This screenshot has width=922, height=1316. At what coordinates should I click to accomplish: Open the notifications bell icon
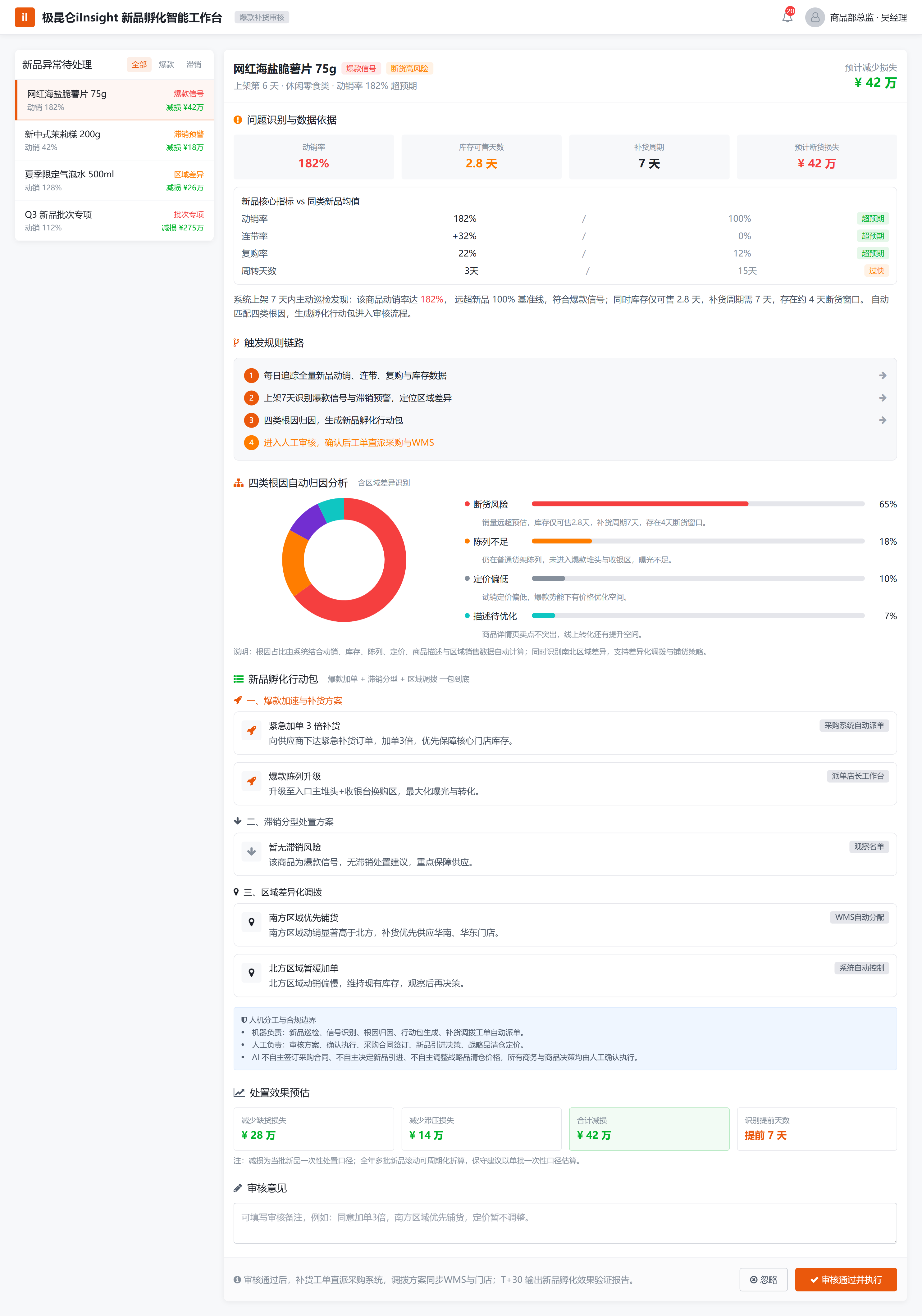pos(787,17)
